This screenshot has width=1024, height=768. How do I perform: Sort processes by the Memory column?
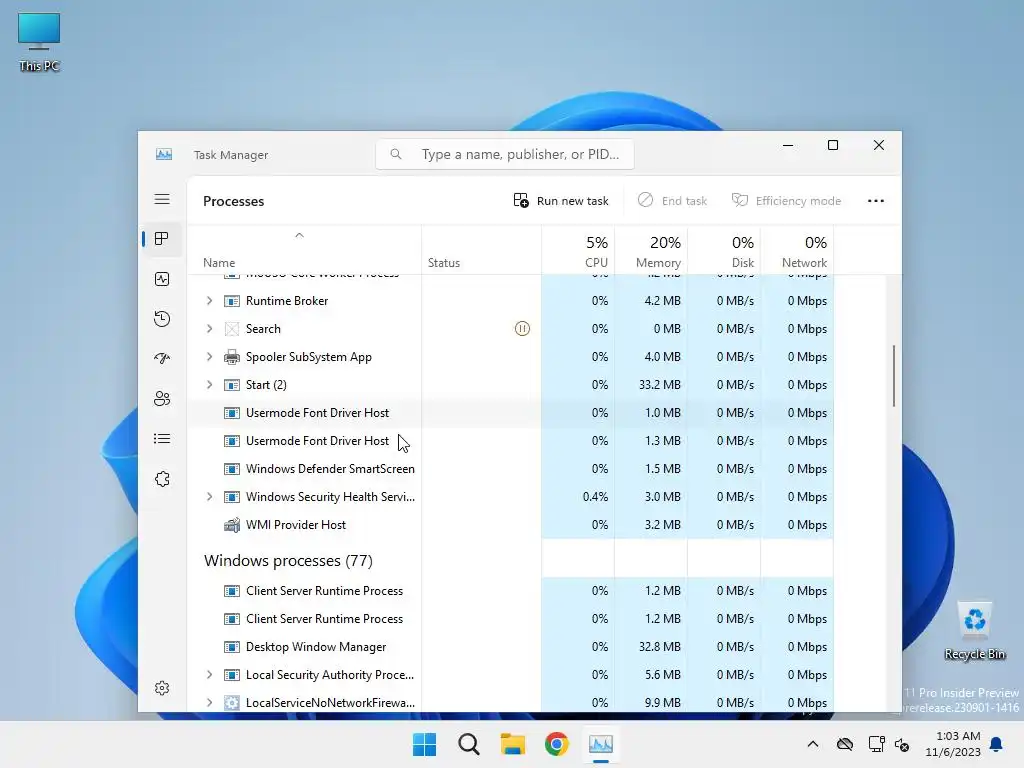[x=651, y=251]
